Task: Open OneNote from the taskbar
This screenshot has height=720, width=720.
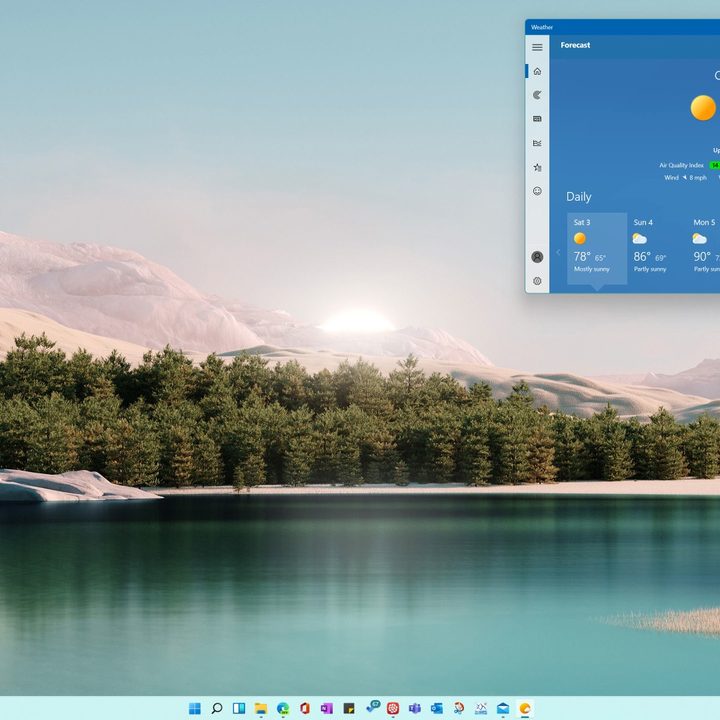Action: coord(327,708)
